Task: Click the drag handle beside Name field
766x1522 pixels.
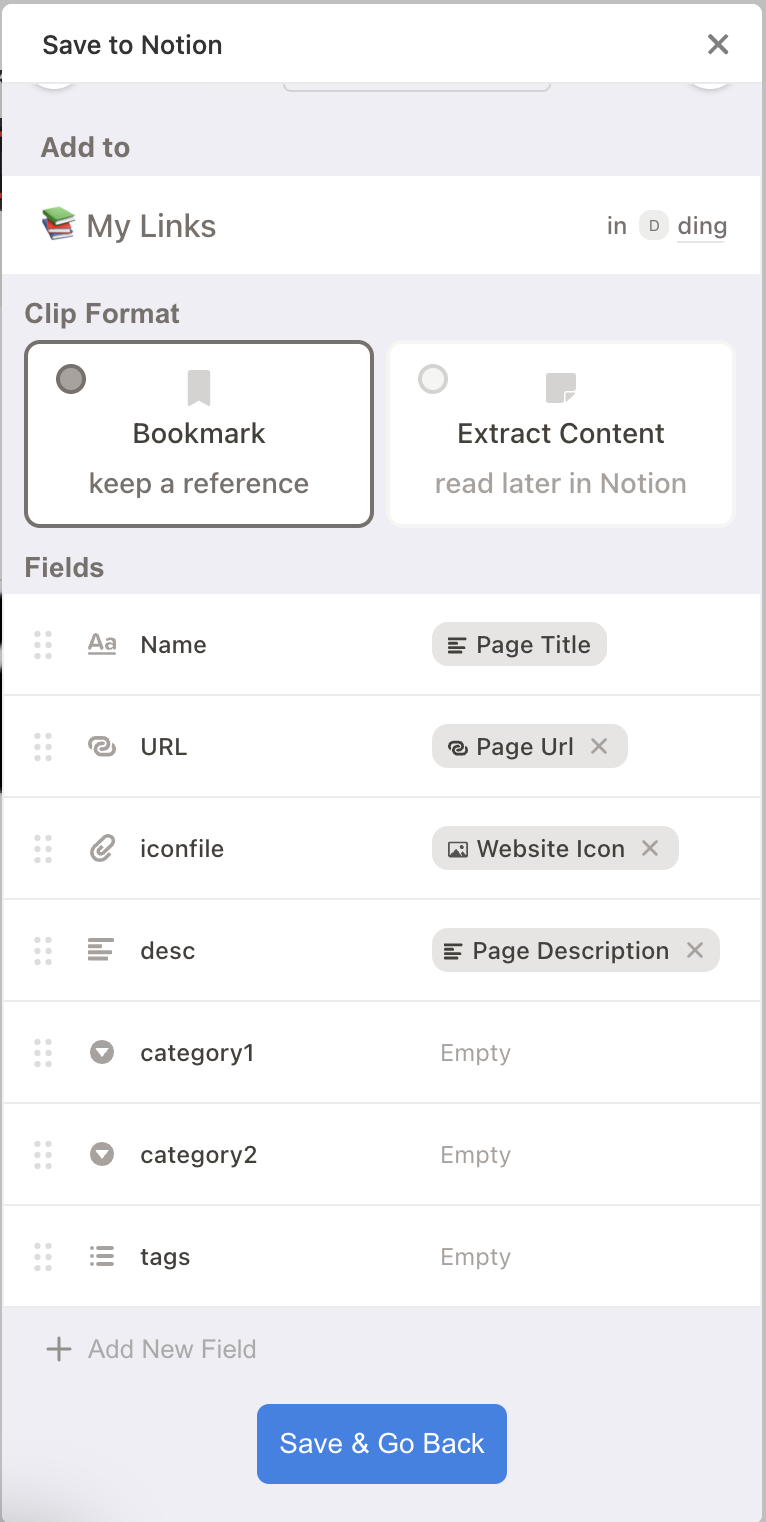Action: pyautogui.click(x=43, y=645)
